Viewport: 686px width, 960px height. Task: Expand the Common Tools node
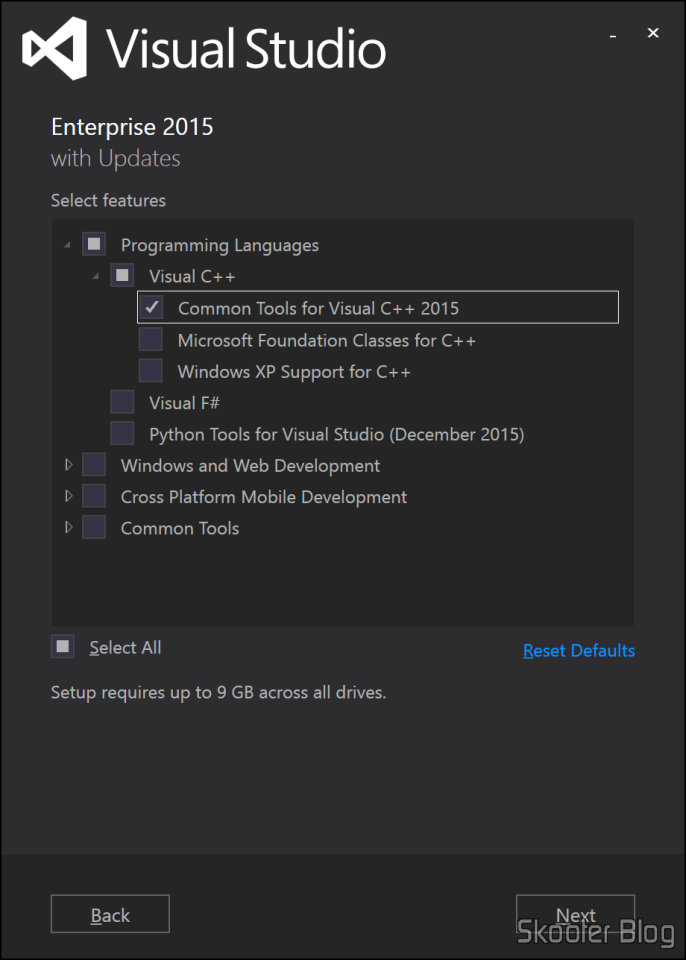68,527
